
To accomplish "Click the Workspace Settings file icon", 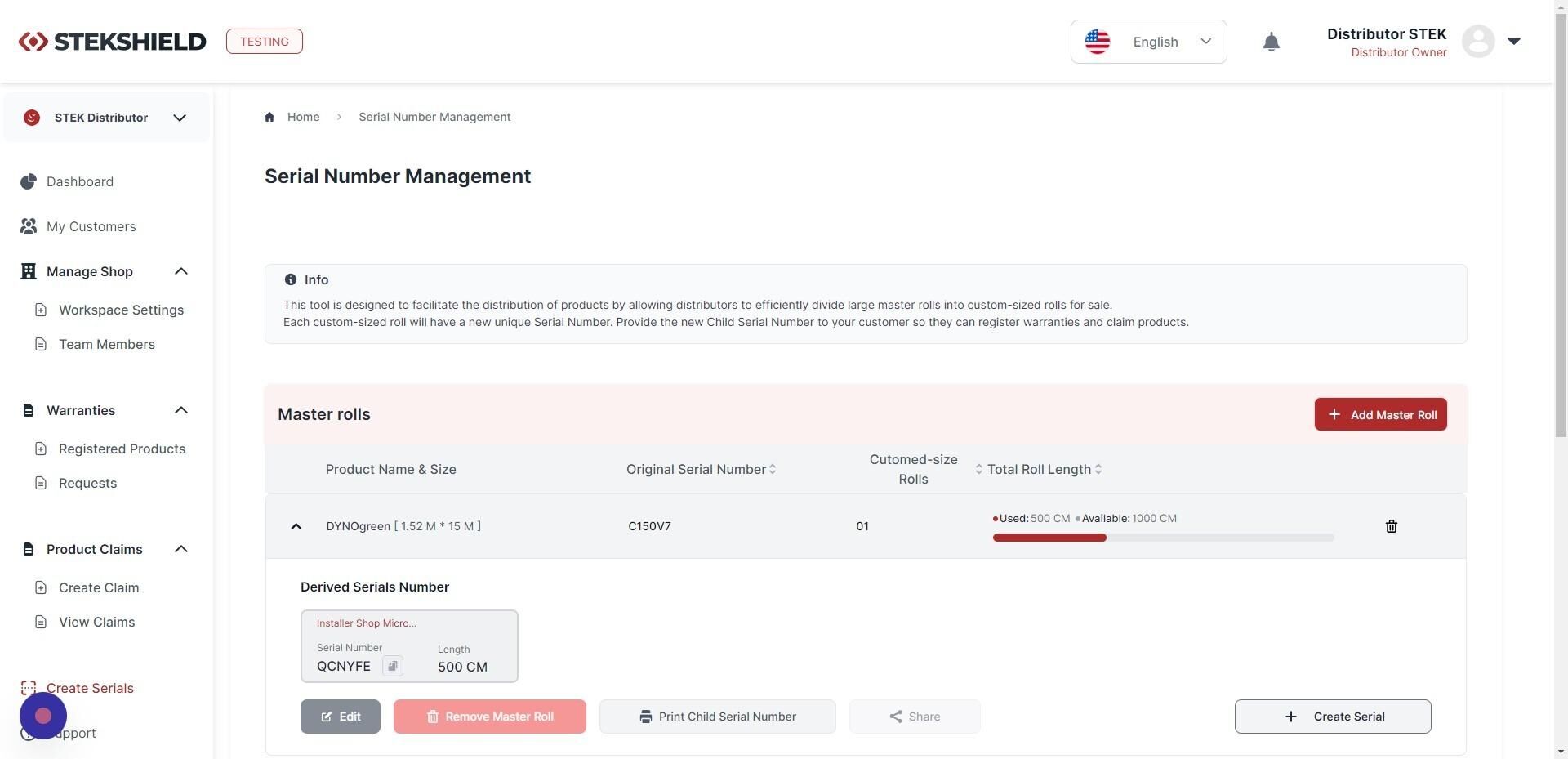I will click(41, 310).
